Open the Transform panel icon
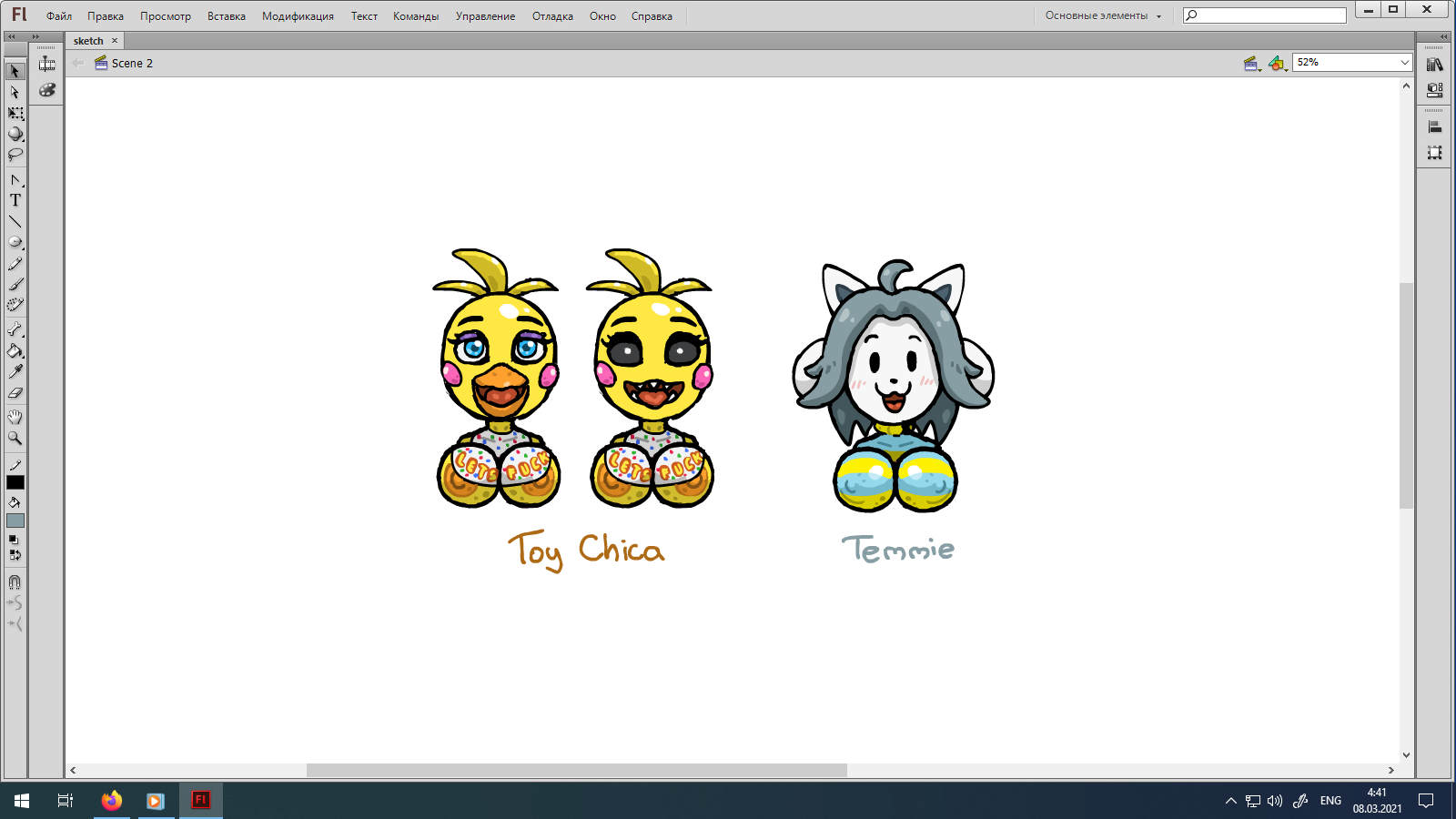This screenshot has width=1456, height=819. [1435, 153]
